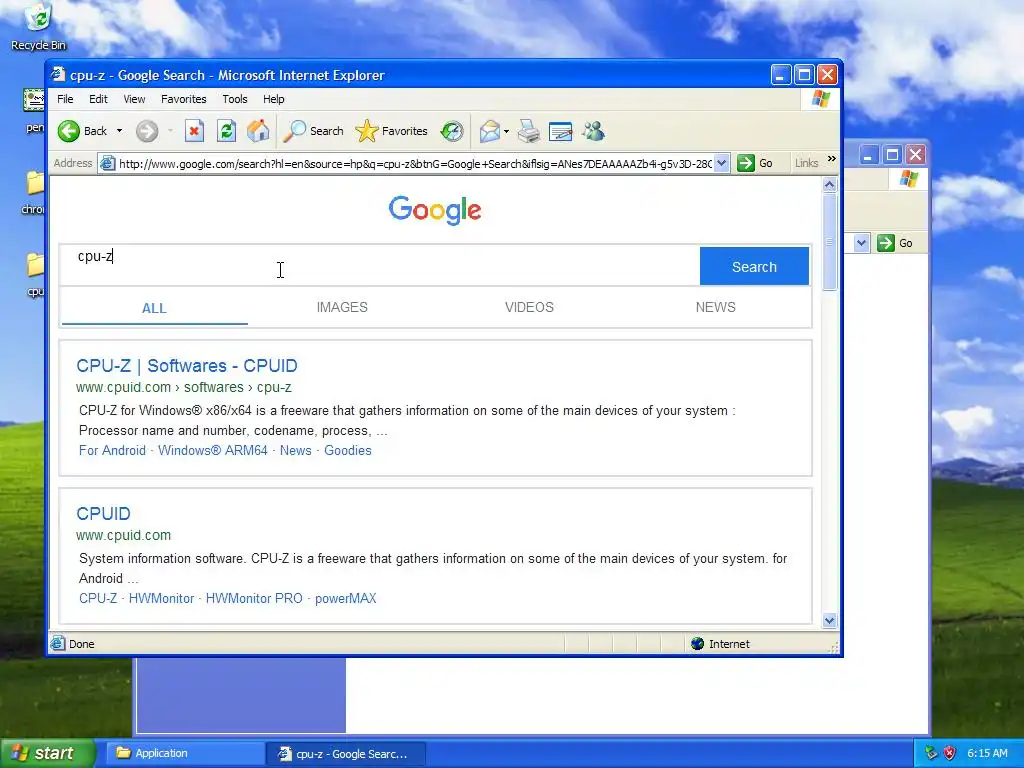This screenshot has width=1024, height=768.
Task: Click the cpu-z Google Search taskbar button
Action: (x=346, y=754)
